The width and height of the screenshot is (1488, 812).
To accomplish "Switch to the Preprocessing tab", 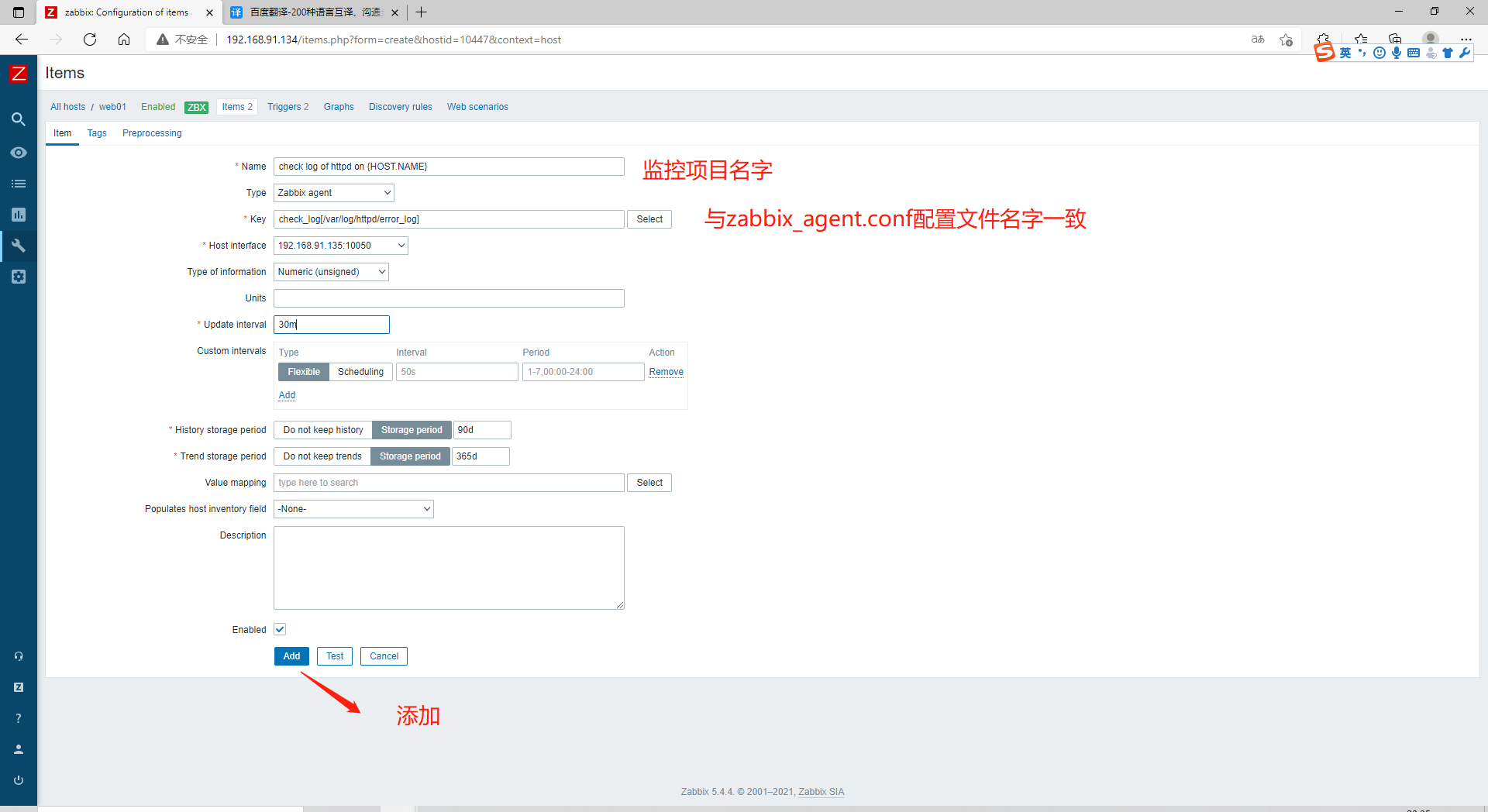I will tap(152, 133).
